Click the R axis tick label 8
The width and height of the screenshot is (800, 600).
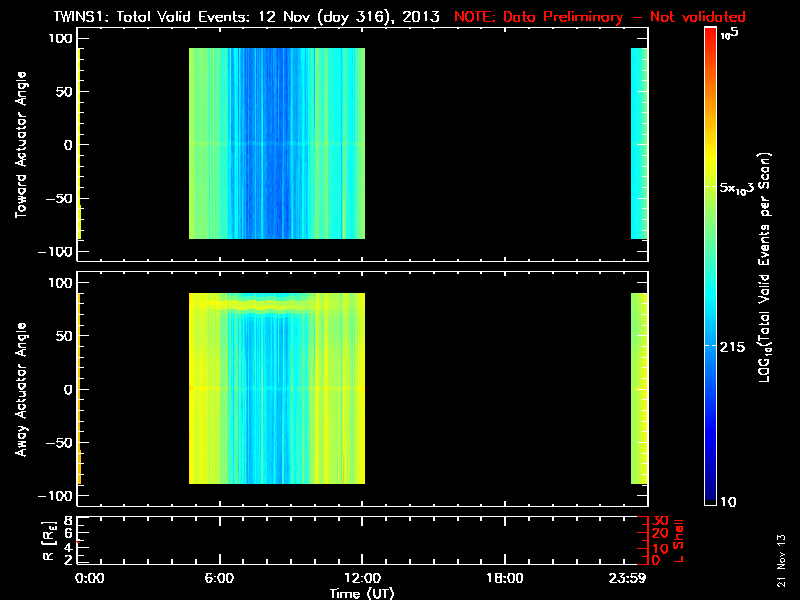[x=67, y=521]
